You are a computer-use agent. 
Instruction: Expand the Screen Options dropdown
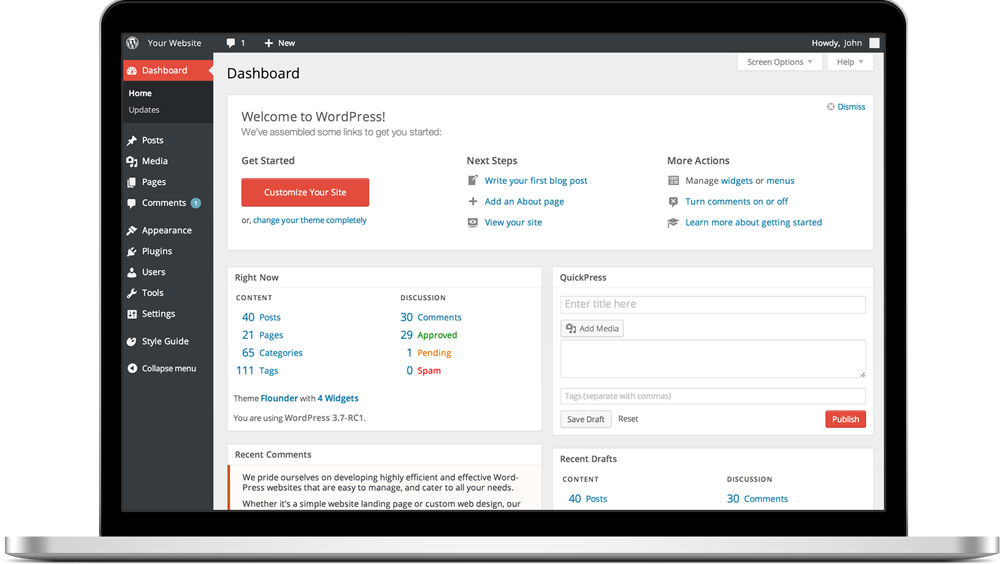[x=779, y=62]
